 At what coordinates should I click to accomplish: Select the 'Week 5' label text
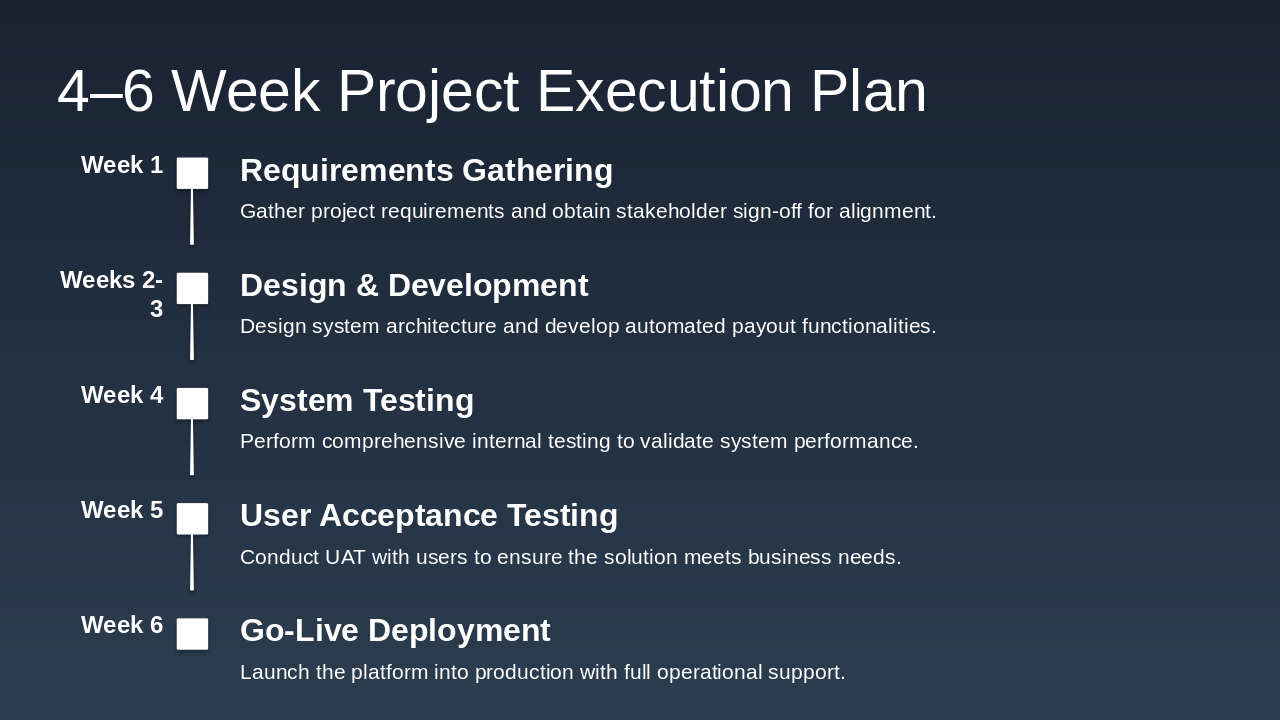click(x=122, y=510)
